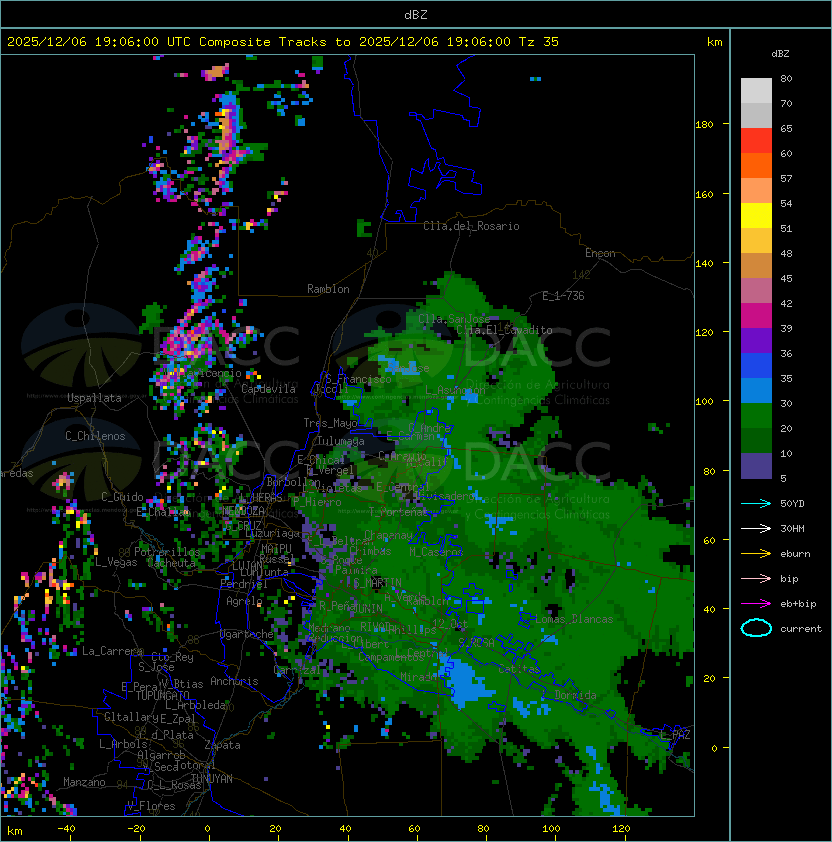The image size is (832, 842).
Task: Click the 'Perdriel' place label
Action: pos(243,584)
